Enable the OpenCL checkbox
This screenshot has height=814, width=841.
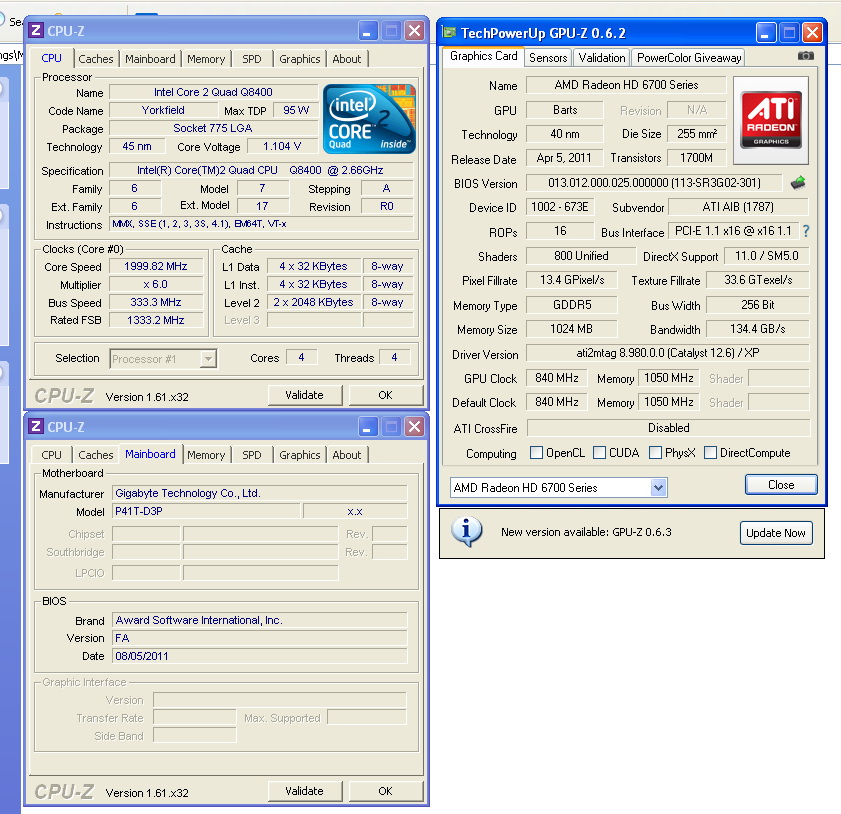[536, 453]
